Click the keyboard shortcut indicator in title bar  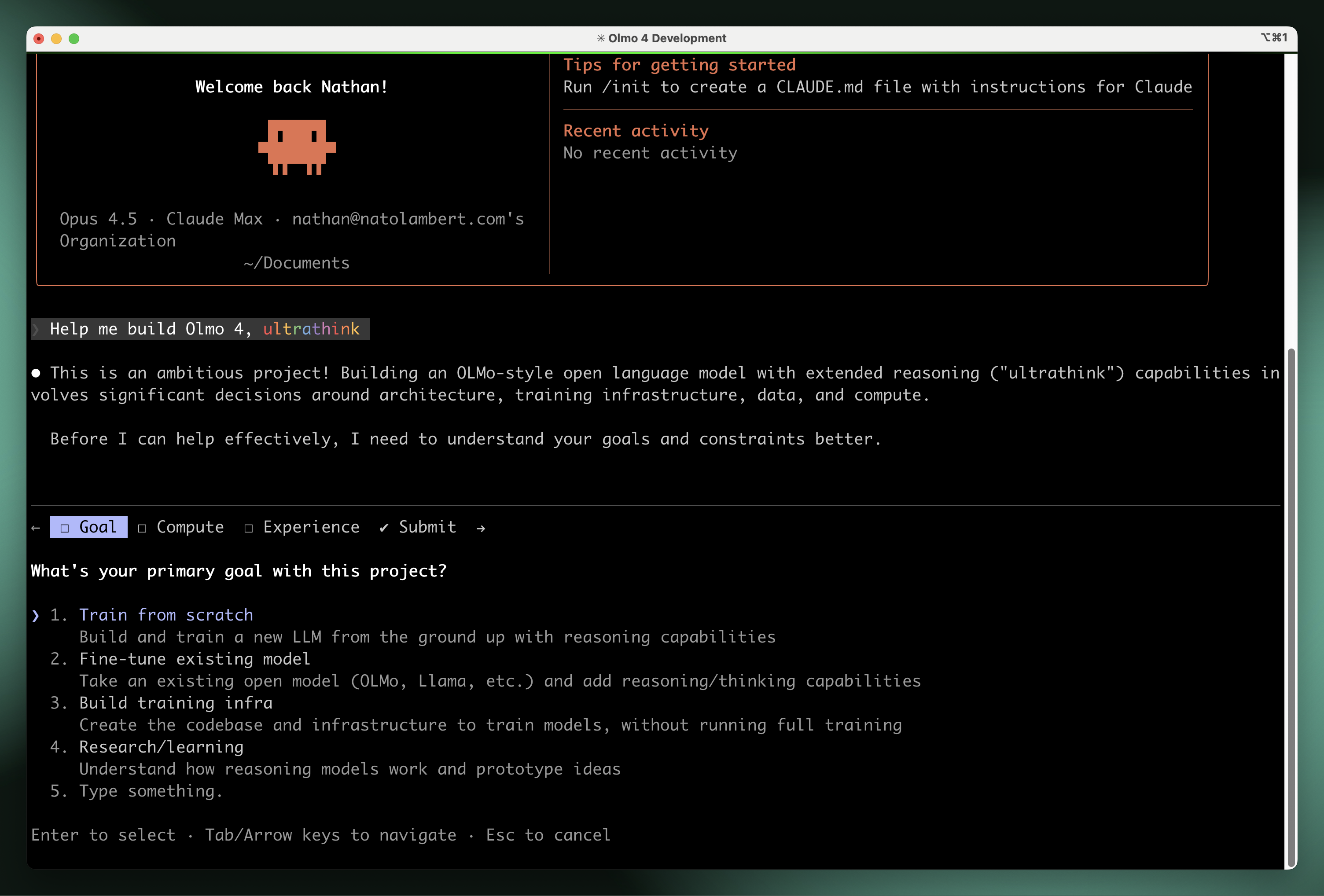(x=1273, y=37)
